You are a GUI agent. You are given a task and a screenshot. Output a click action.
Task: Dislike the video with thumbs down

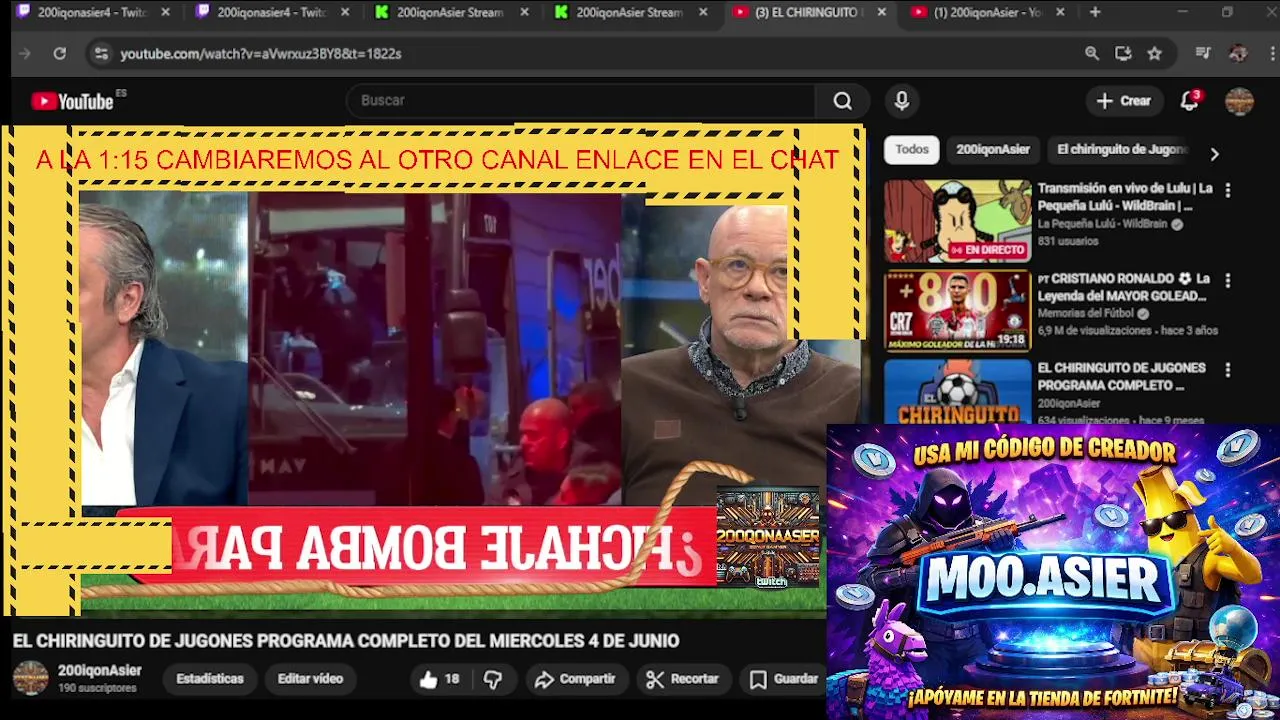tap(493, 679)
